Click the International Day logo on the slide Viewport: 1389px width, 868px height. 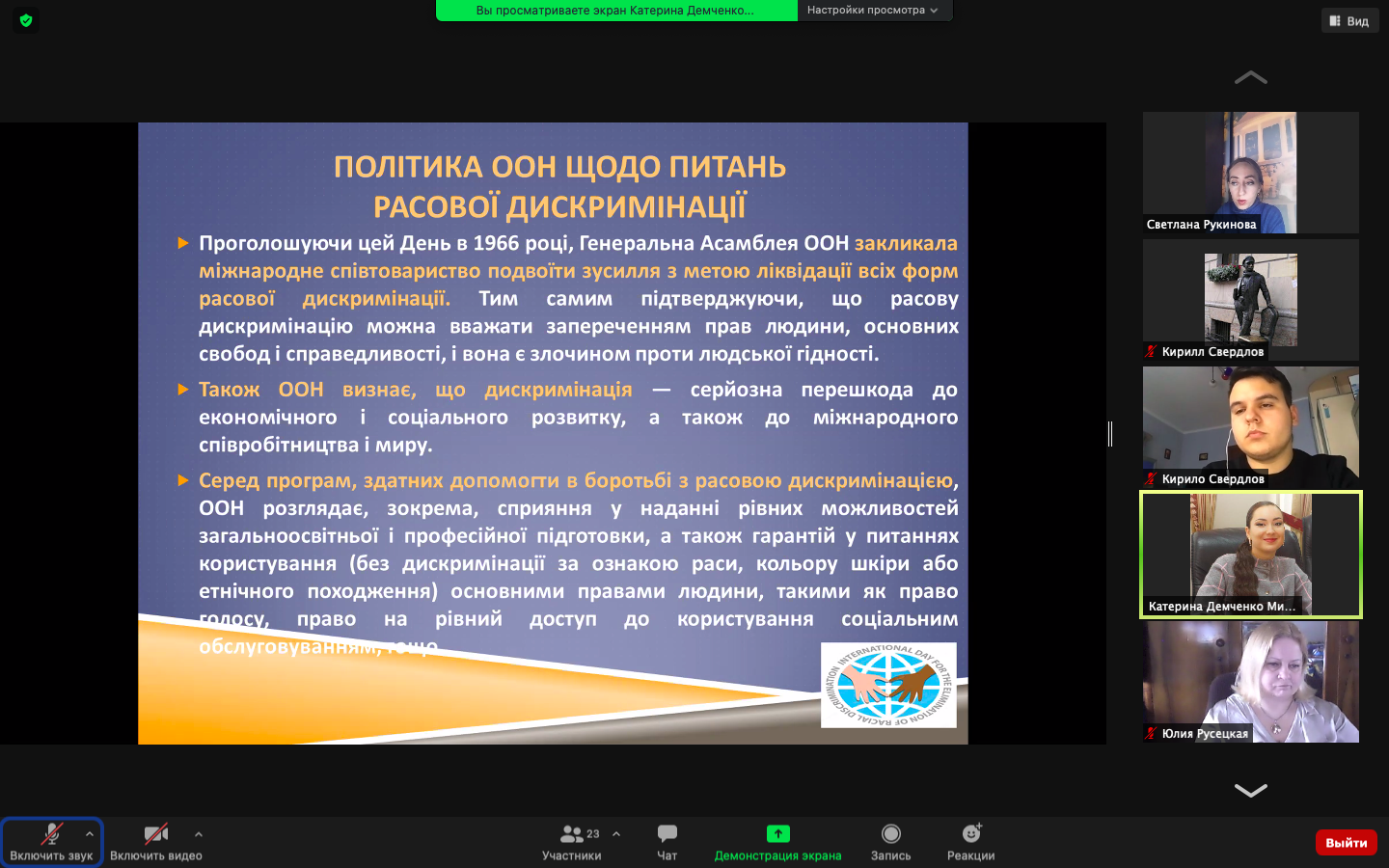(888, 685)
